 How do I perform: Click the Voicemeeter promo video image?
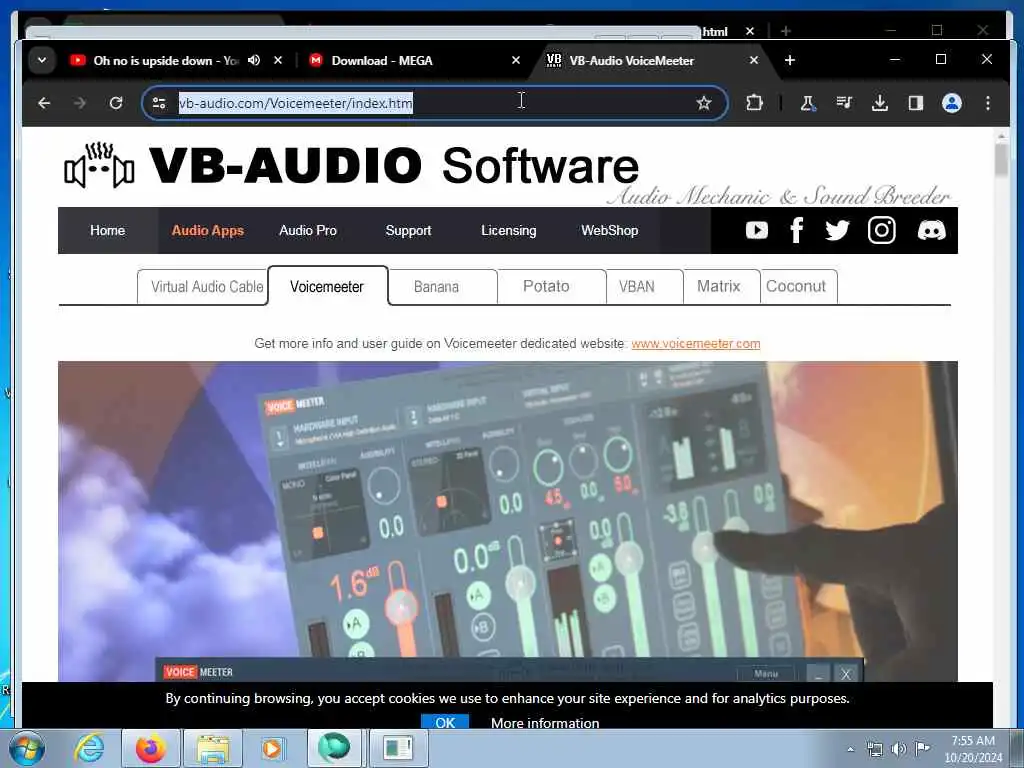tap(507, 521)
